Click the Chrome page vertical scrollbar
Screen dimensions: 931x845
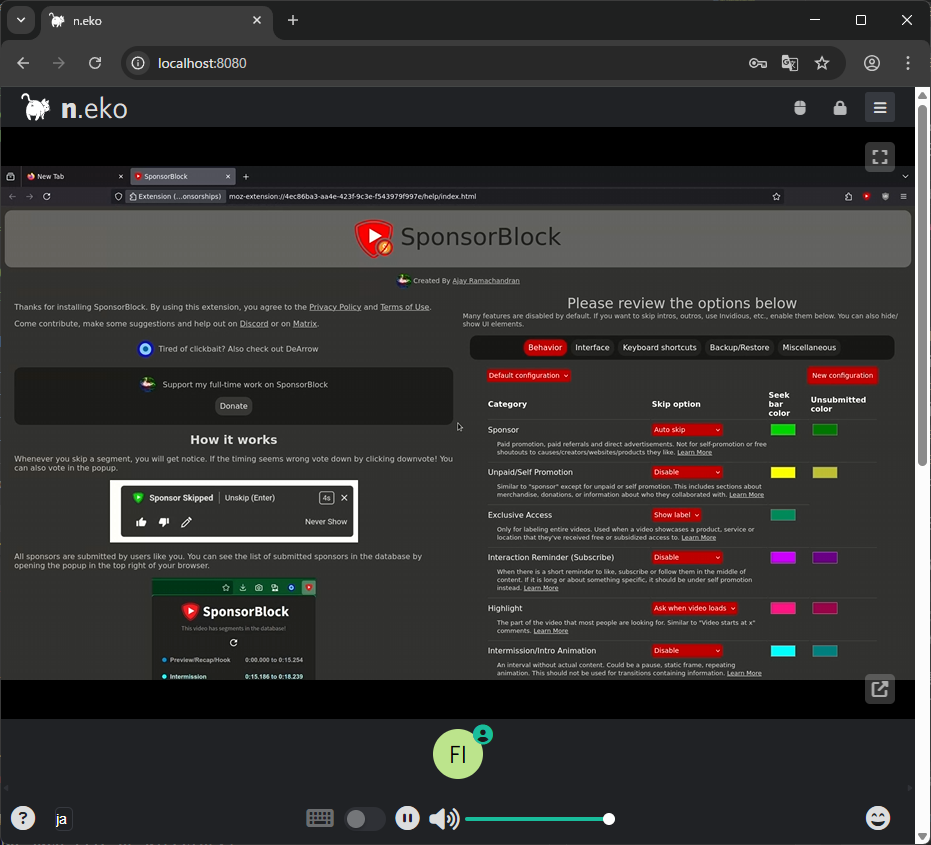pyautogui.click(x=922, y=285)
